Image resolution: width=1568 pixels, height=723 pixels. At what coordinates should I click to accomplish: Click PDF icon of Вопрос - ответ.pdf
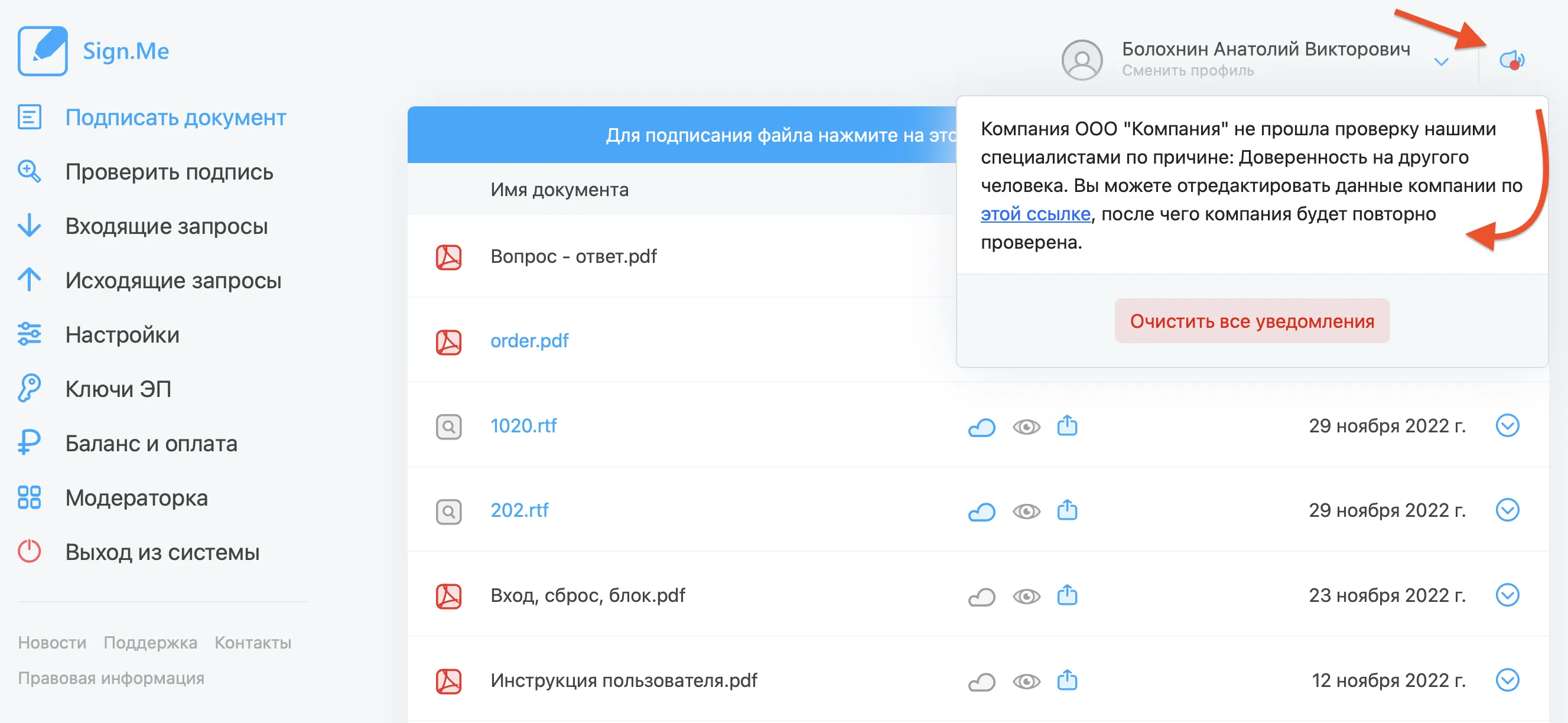448,257
